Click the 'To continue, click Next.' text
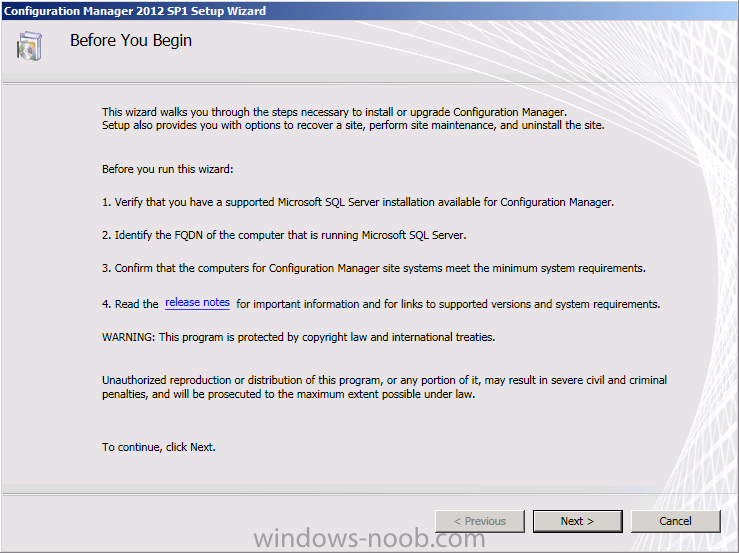The height and width of the screenshot is (553, 739). pos(159,447)
